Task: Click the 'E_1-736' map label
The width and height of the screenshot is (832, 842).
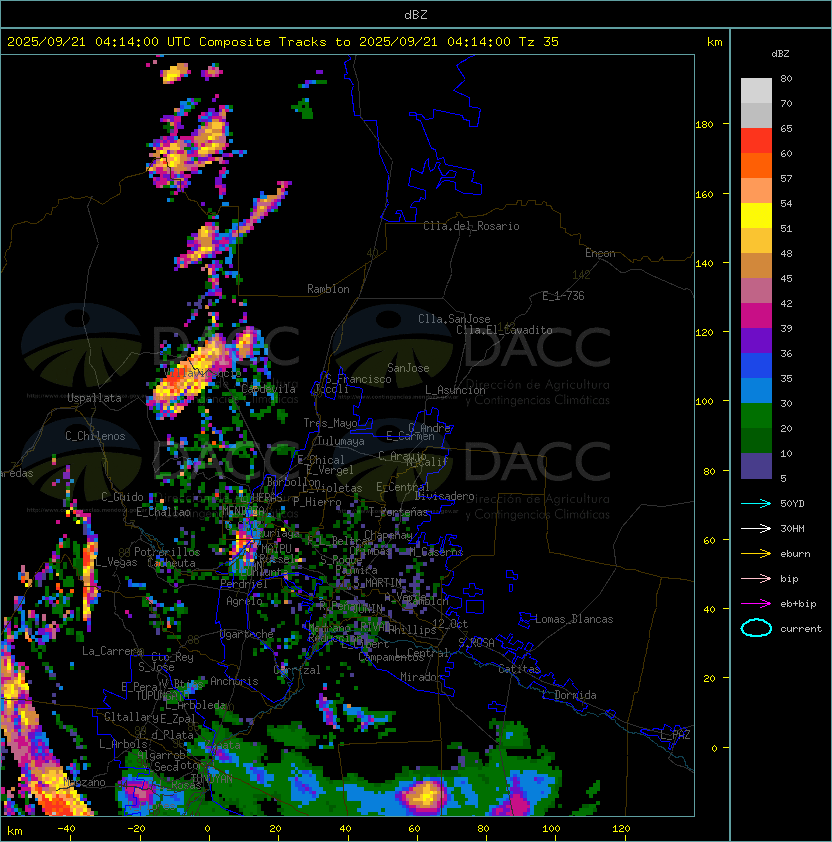Action: click(x=563, y=296)
